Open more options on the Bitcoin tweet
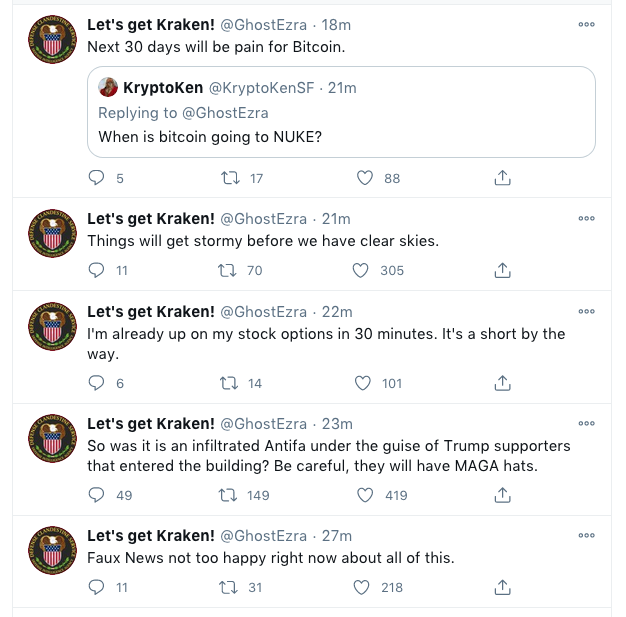 click(587, 25)
